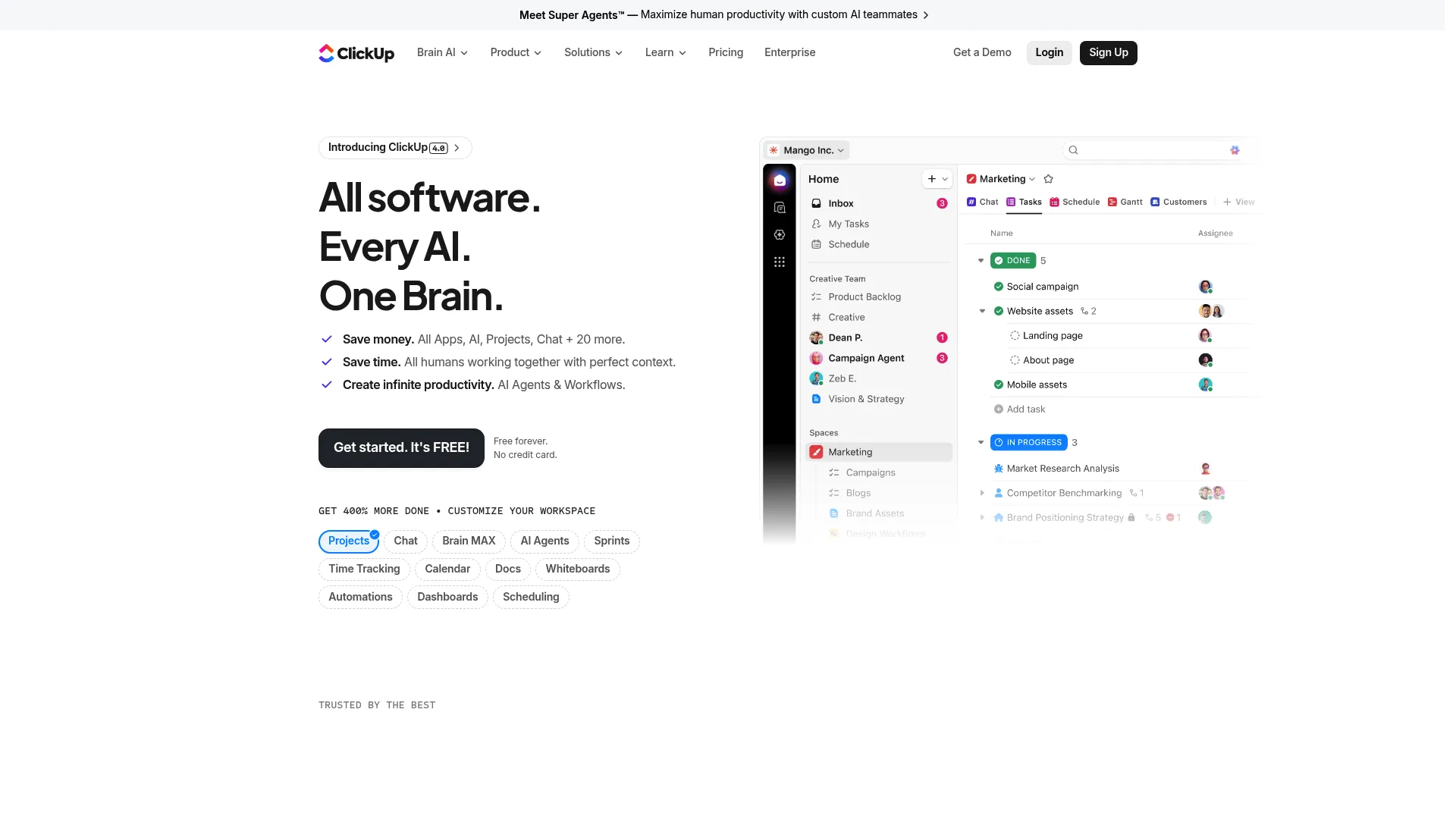
Task: Click the Campaign Agent avatar icon
Action: tap(817, 358)
